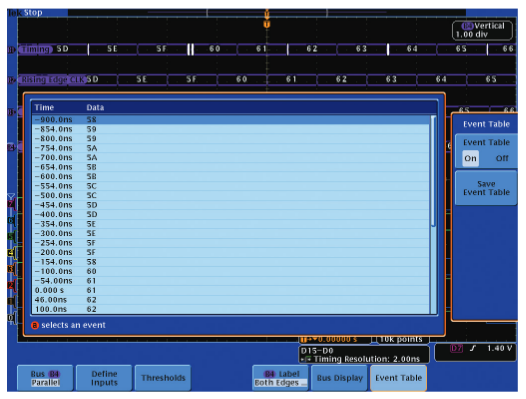Select the -400.0ns event row
The image size is (526, 399).
coord(231,214)
